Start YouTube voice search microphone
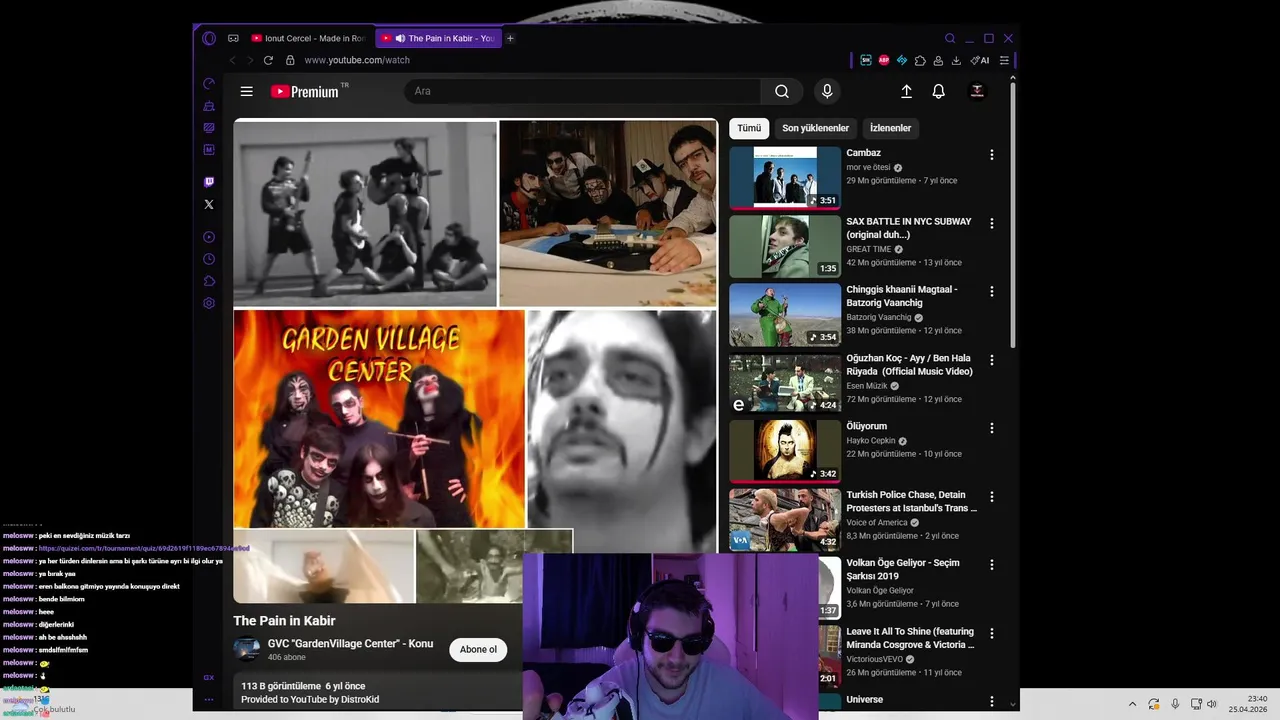 pyautogui.click(x=827, y=91)
